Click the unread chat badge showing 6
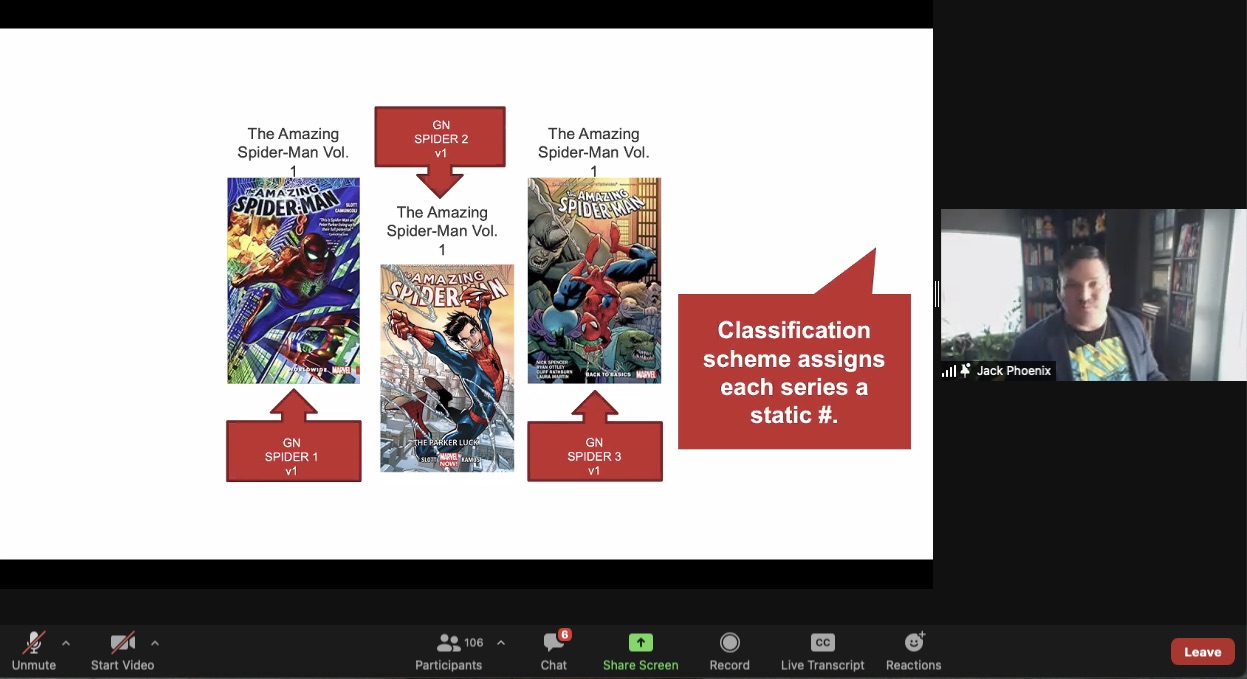The image size is (1247, 679). pyautogui.click(x=565, y=635)
